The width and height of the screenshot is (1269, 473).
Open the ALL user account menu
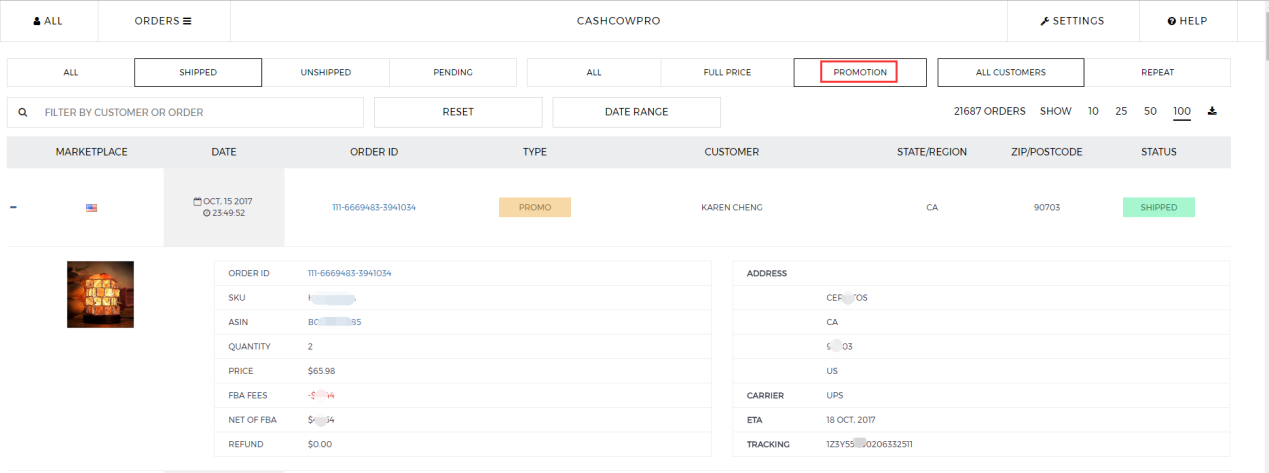point(48,21)
